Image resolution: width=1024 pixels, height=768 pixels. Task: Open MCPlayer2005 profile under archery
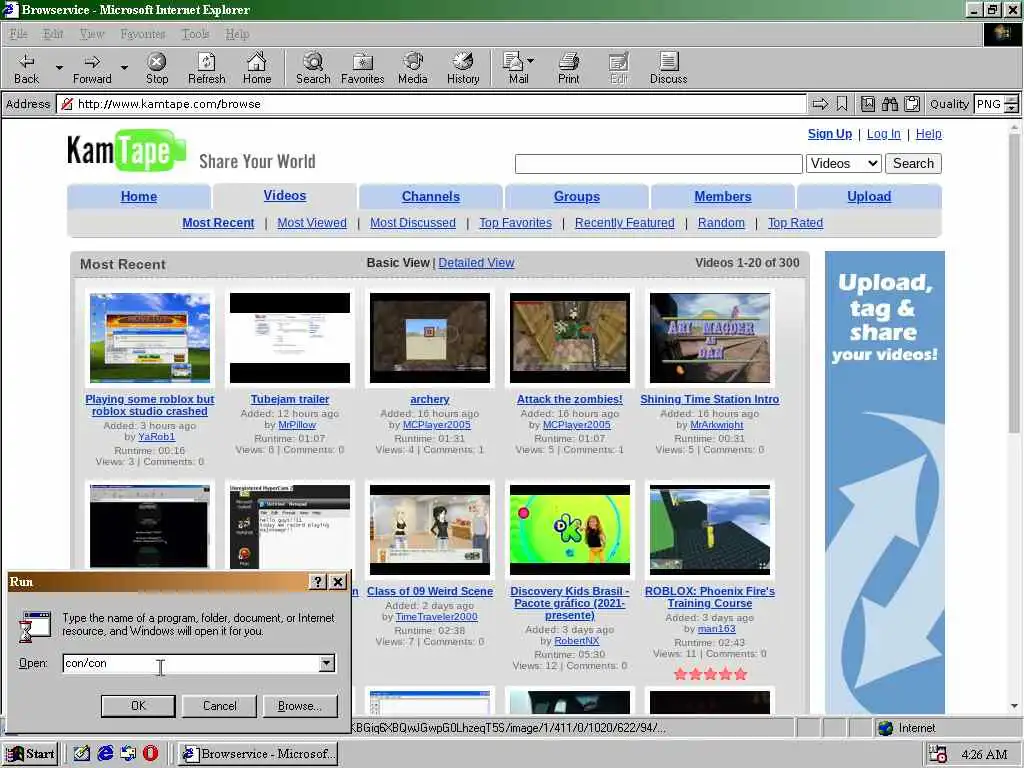(x=436, y=424)
